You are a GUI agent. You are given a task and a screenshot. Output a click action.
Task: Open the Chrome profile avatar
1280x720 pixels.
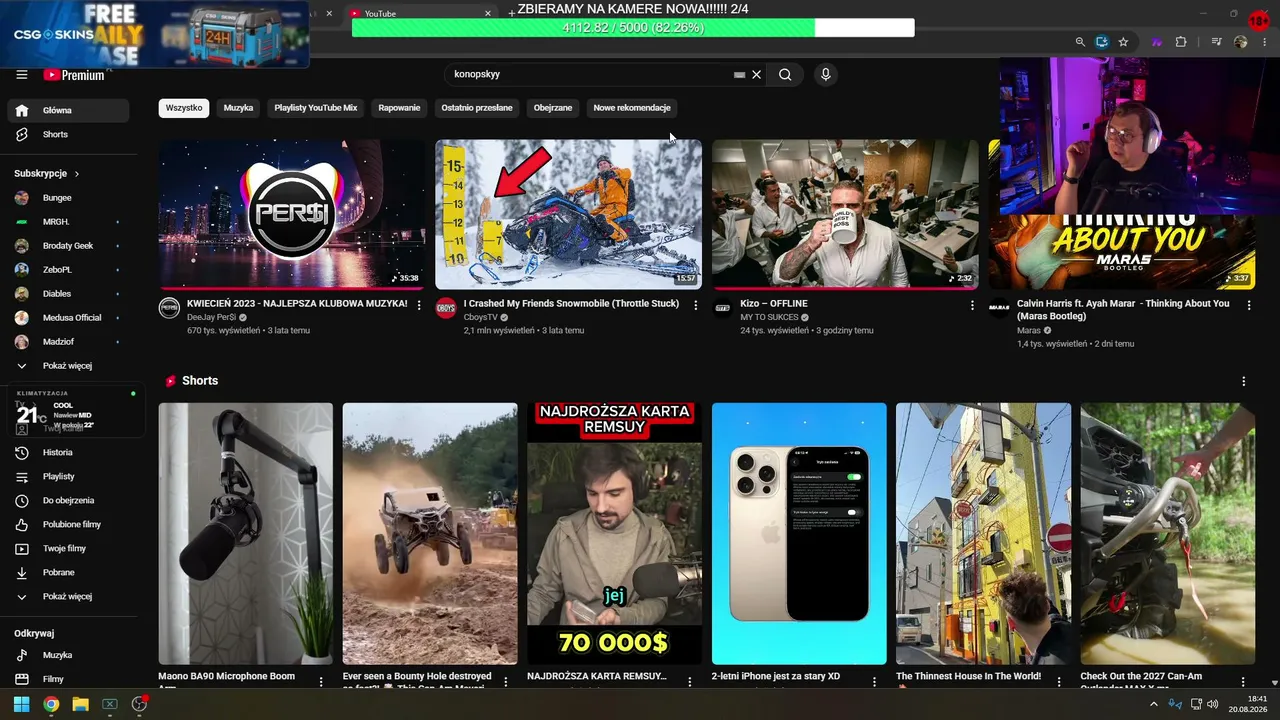click(x=1241, y=42)
